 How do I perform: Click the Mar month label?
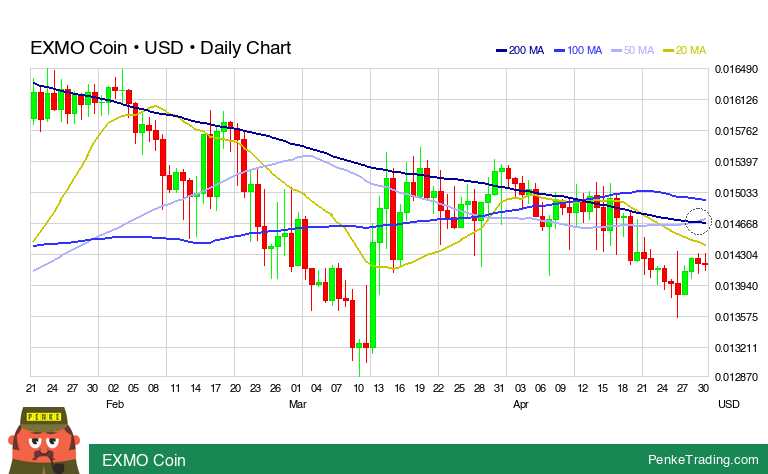[298, 404]
